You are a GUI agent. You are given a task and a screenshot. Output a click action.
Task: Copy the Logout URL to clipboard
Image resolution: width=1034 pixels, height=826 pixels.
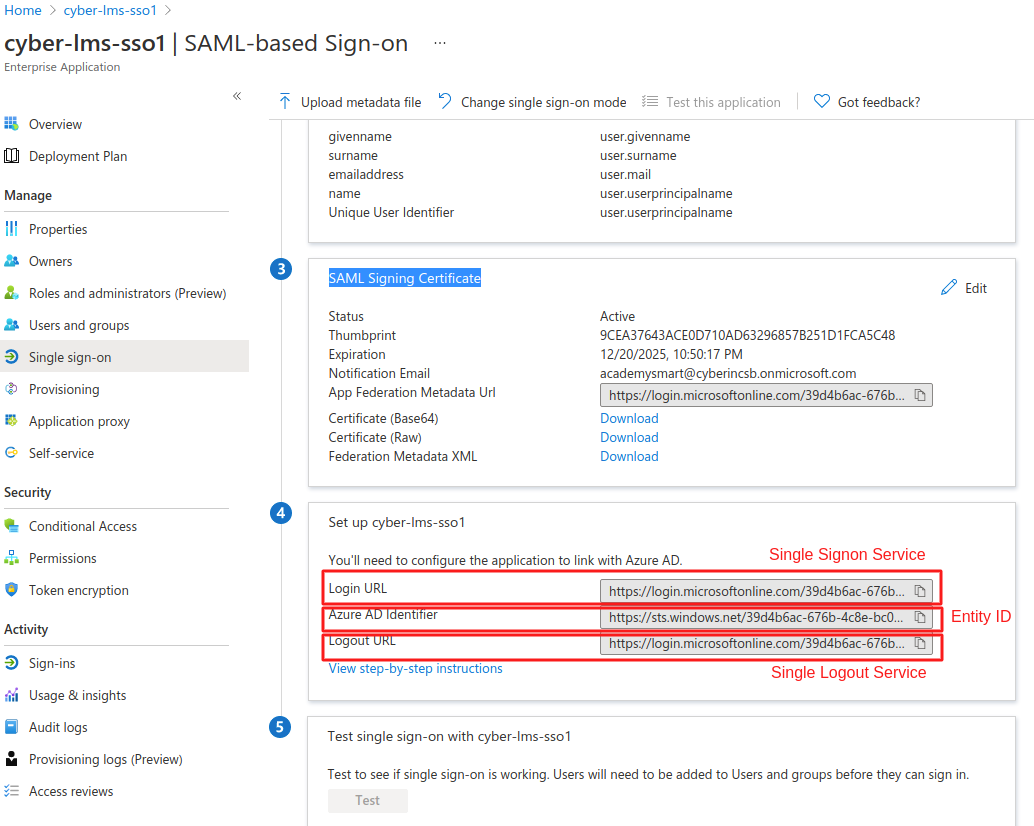coord(920,643)
